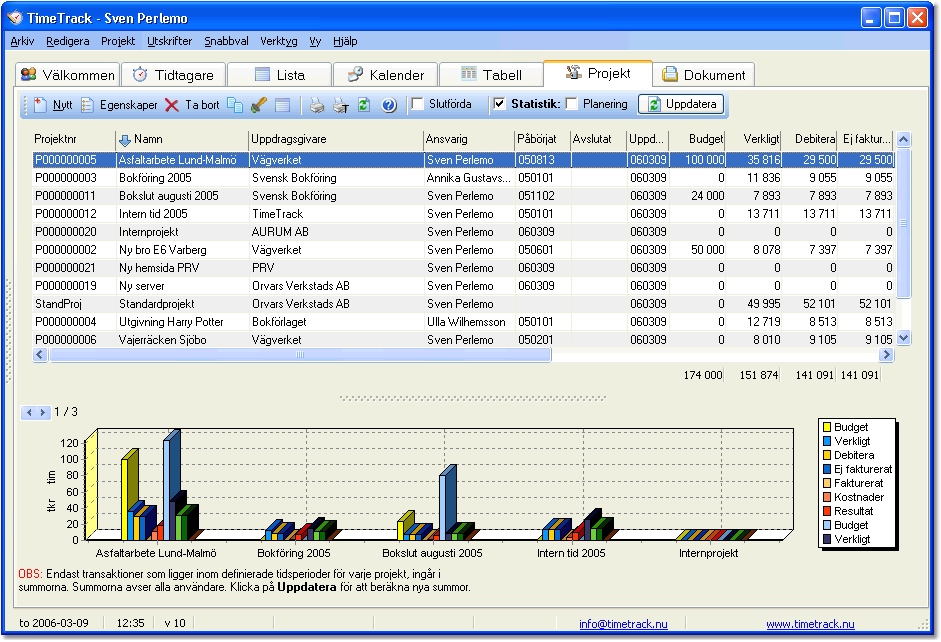This screenshot has width=941, height=642.
Task: Open the Projekt menu in menu bar
Action: click(118, 41)
